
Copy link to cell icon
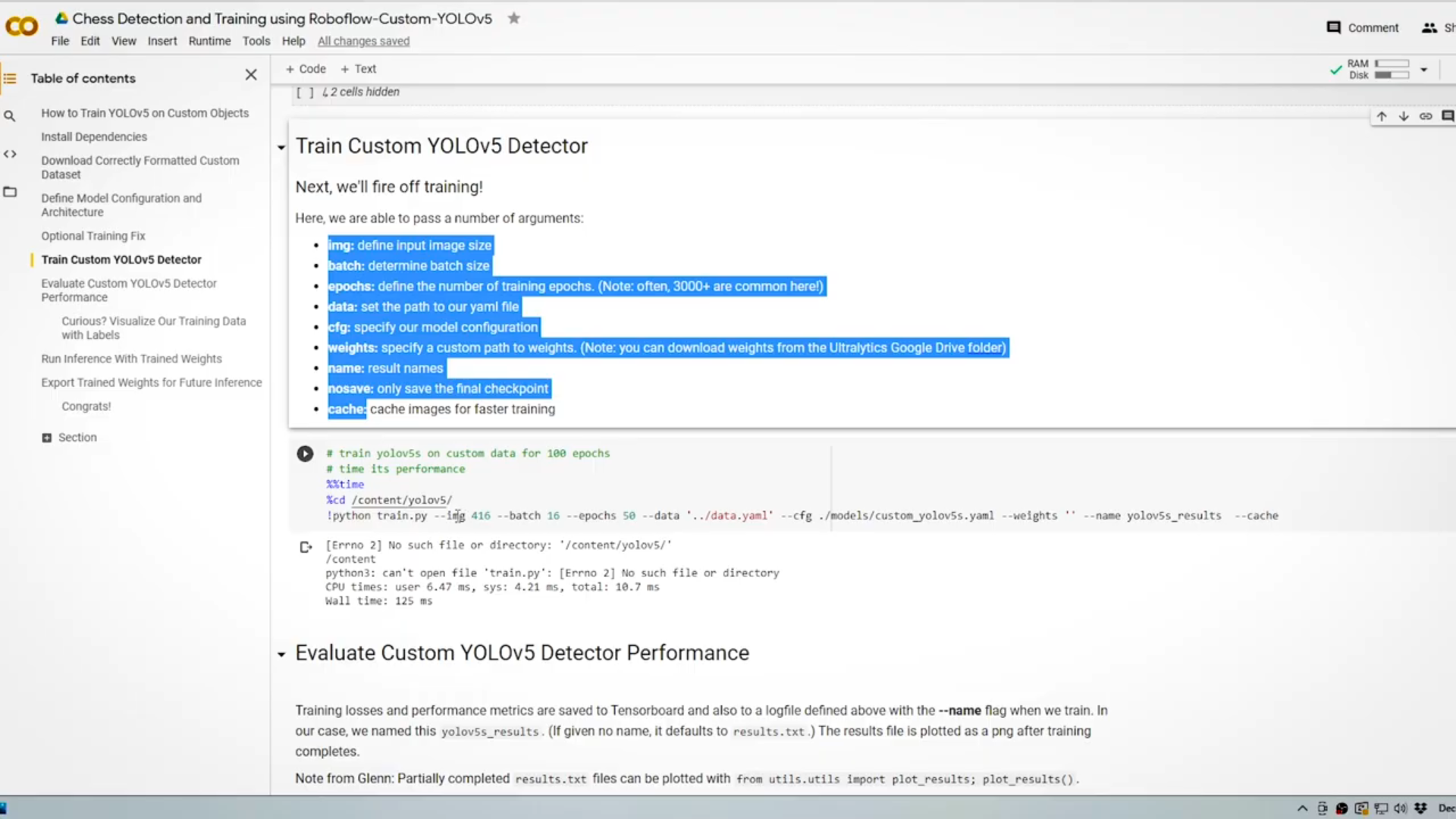click(1426, 116)
